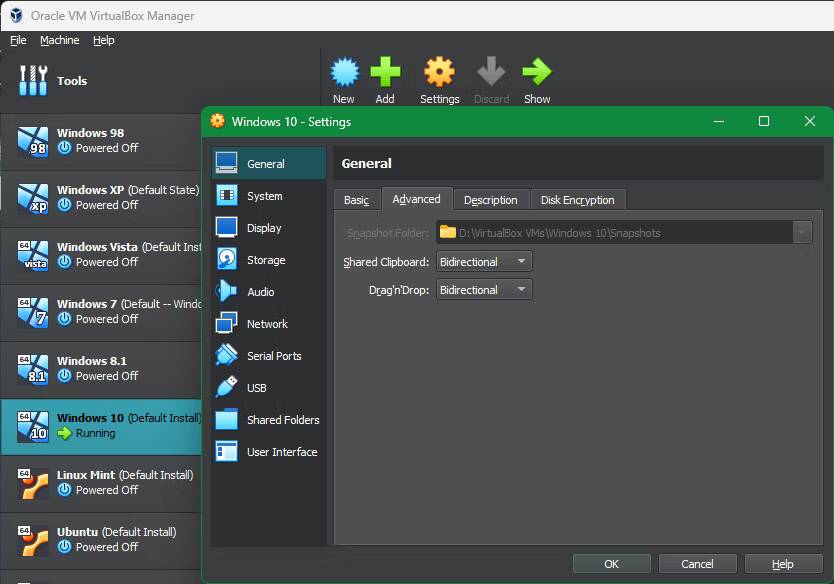The width and height of the screenshot is (834, 584).
Task: Click the Ubuntu (Default Install) name text
Action: (116, 532)
